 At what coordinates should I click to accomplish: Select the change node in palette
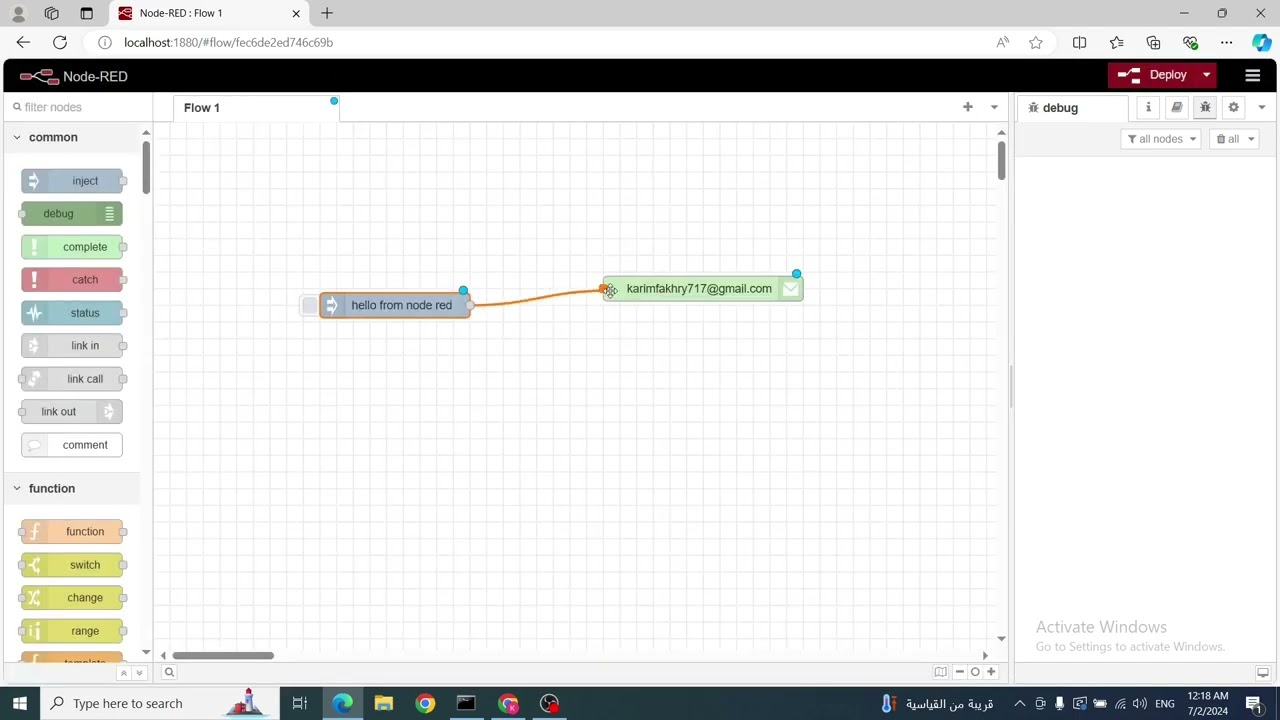click(x=72, y=598)
